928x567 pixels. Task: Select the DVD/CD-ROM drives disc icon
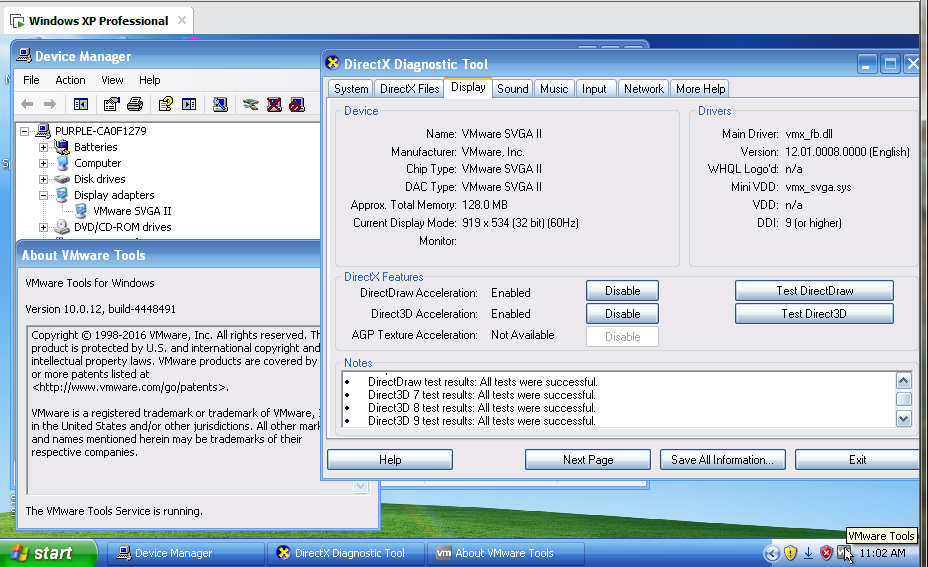click(x=62, y=227)
